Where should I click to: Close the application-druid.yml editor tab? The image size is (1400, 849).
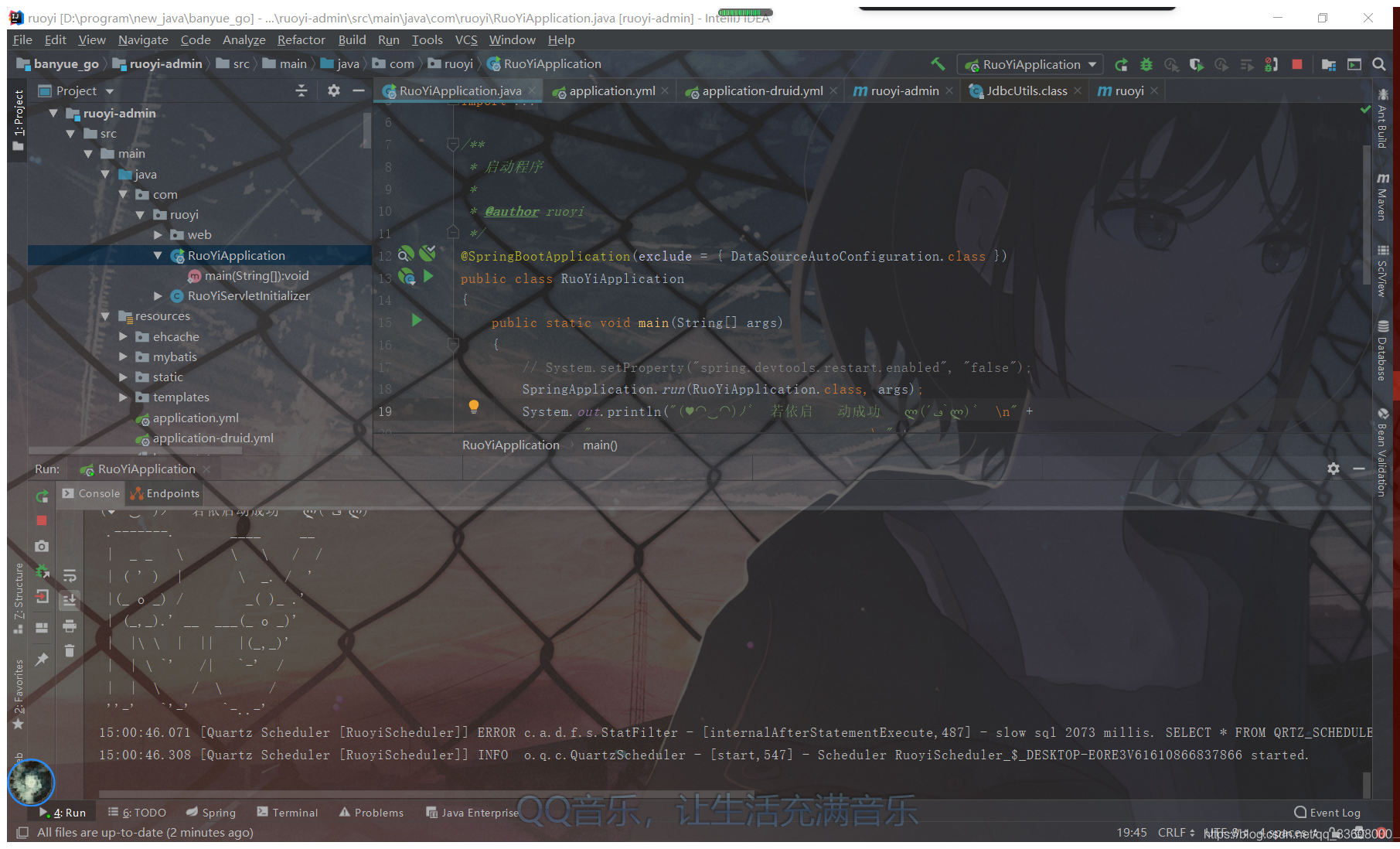(833, 90)
